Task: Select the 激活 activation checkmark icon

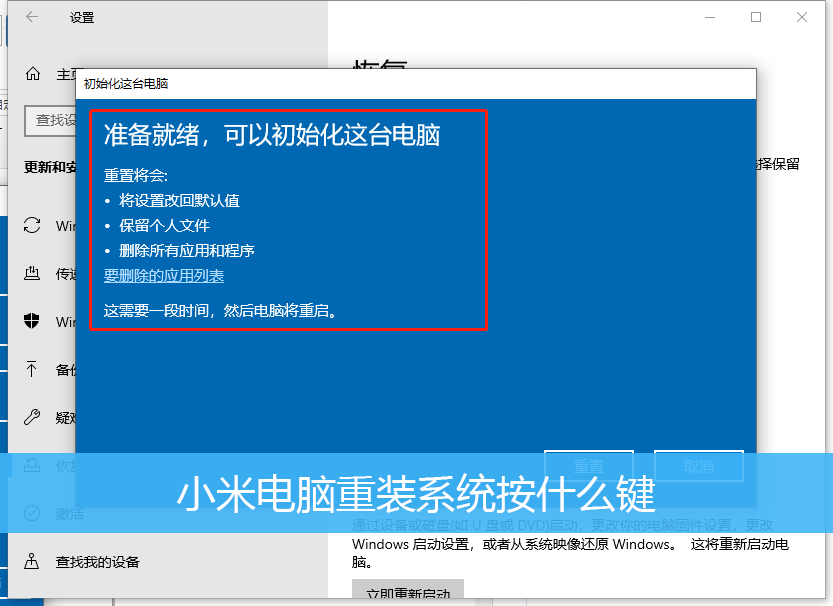Action: click(x=33, y=513)
